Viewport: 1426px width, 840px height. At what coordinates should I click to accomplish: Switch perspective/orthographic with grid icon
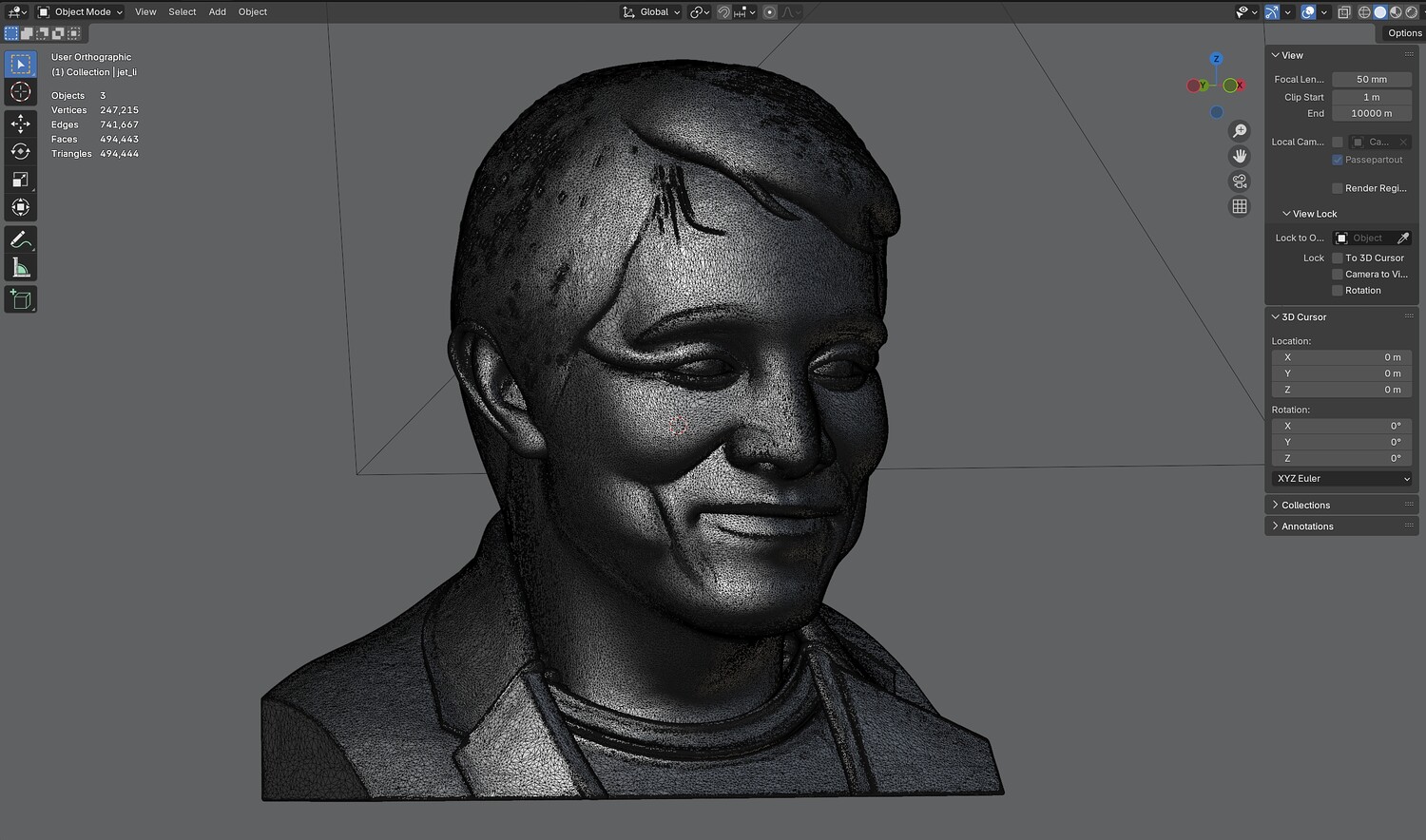pos(1240,206)
